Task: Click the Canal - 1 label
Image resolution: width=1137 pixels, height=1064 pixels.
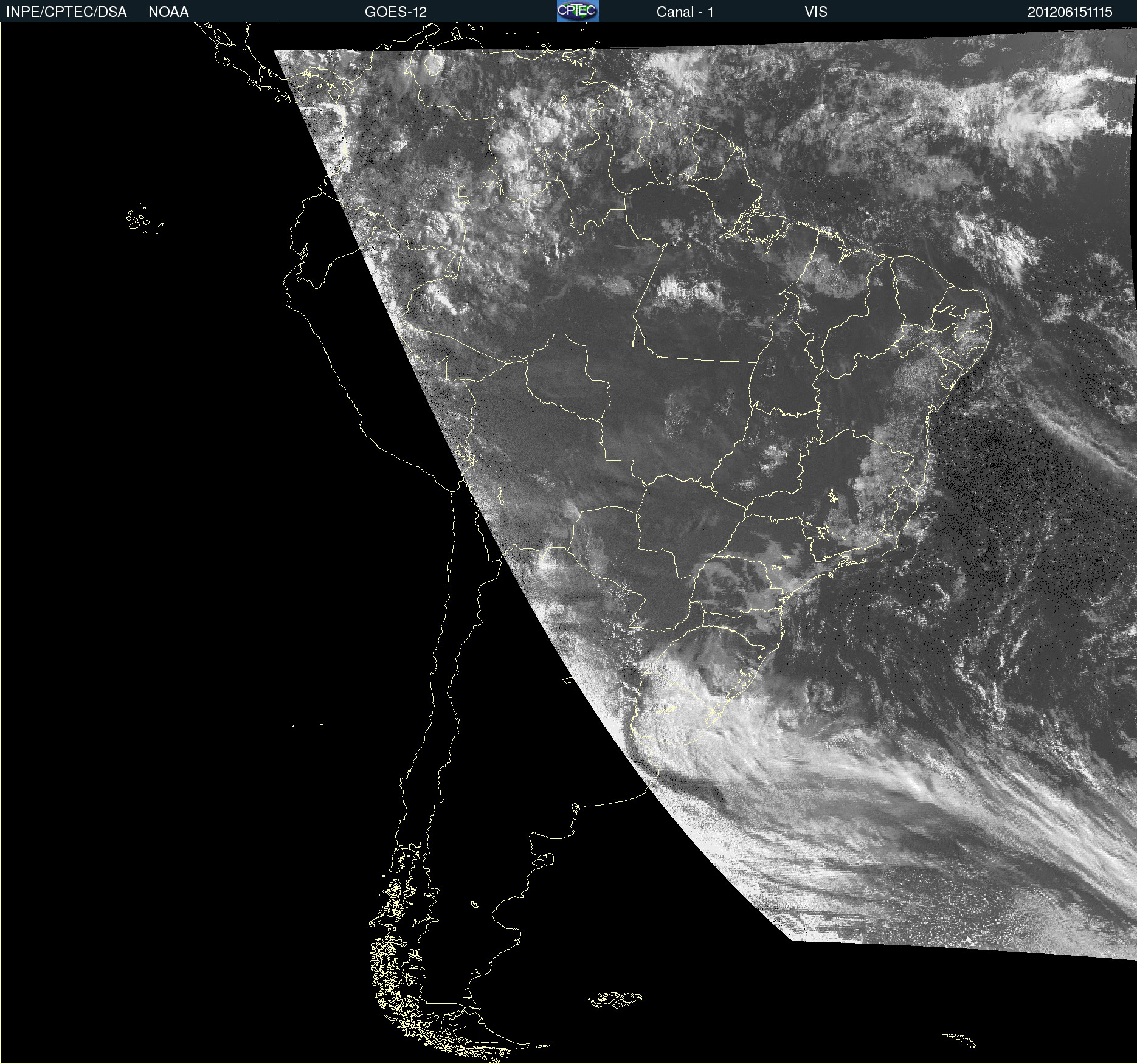Action: pos(685,12)
